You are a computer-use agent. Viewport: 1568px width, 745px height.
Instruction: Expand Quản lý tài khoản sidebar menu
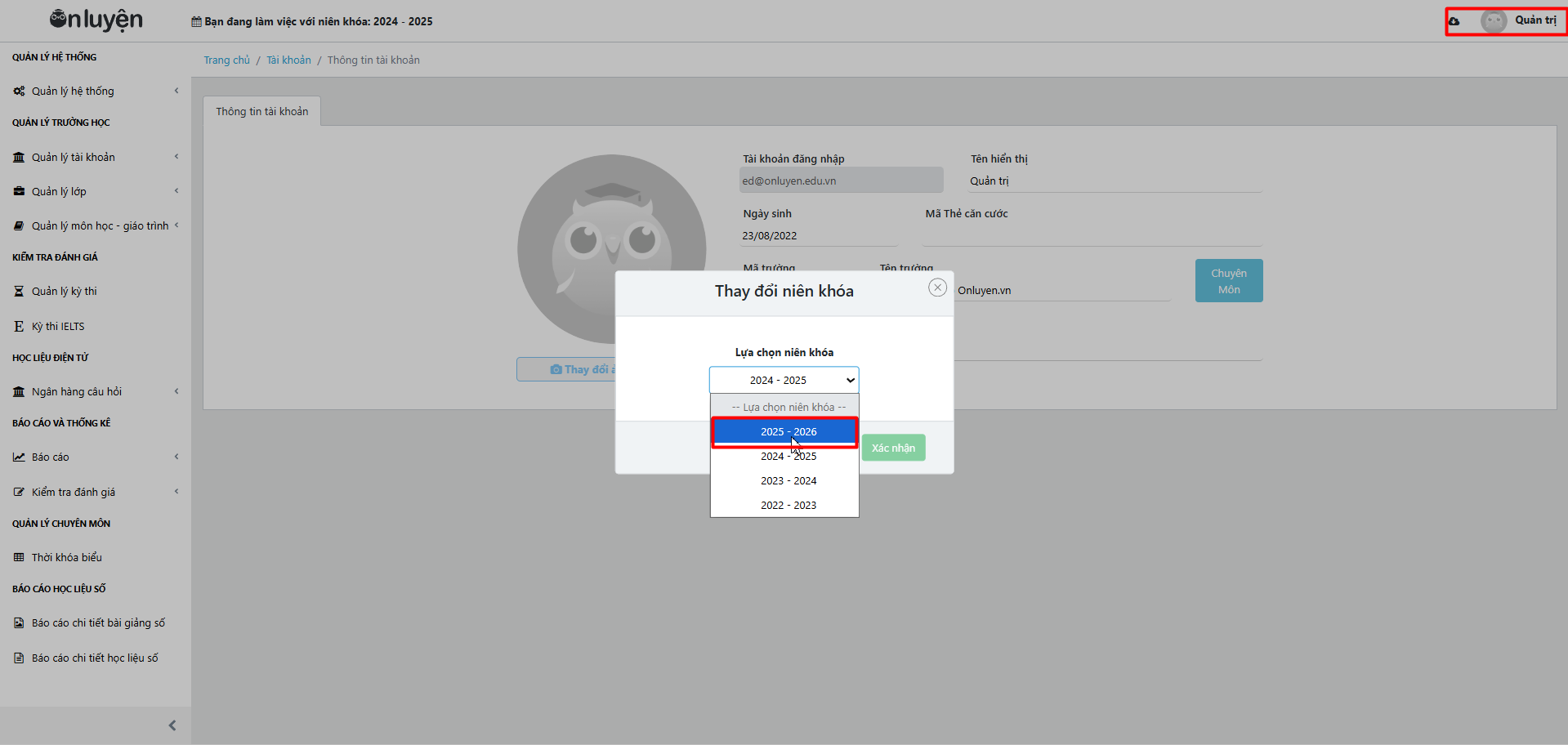click(x=74, y=158)
